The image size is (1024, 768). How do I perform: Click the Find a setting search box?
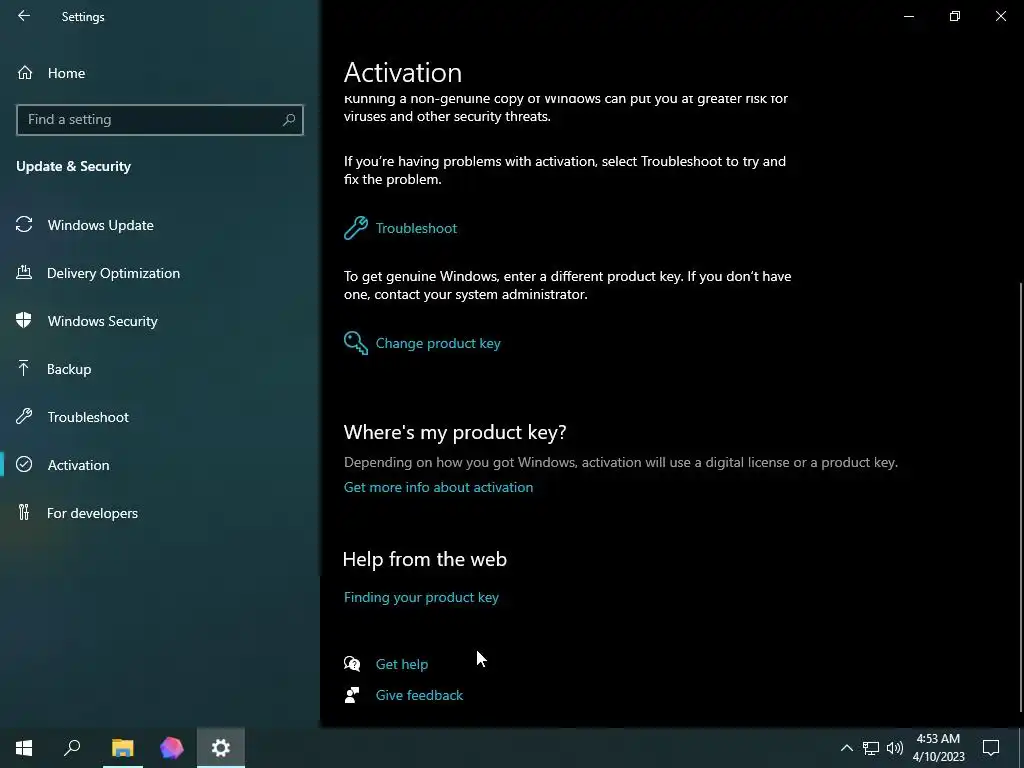click(159, 120)
